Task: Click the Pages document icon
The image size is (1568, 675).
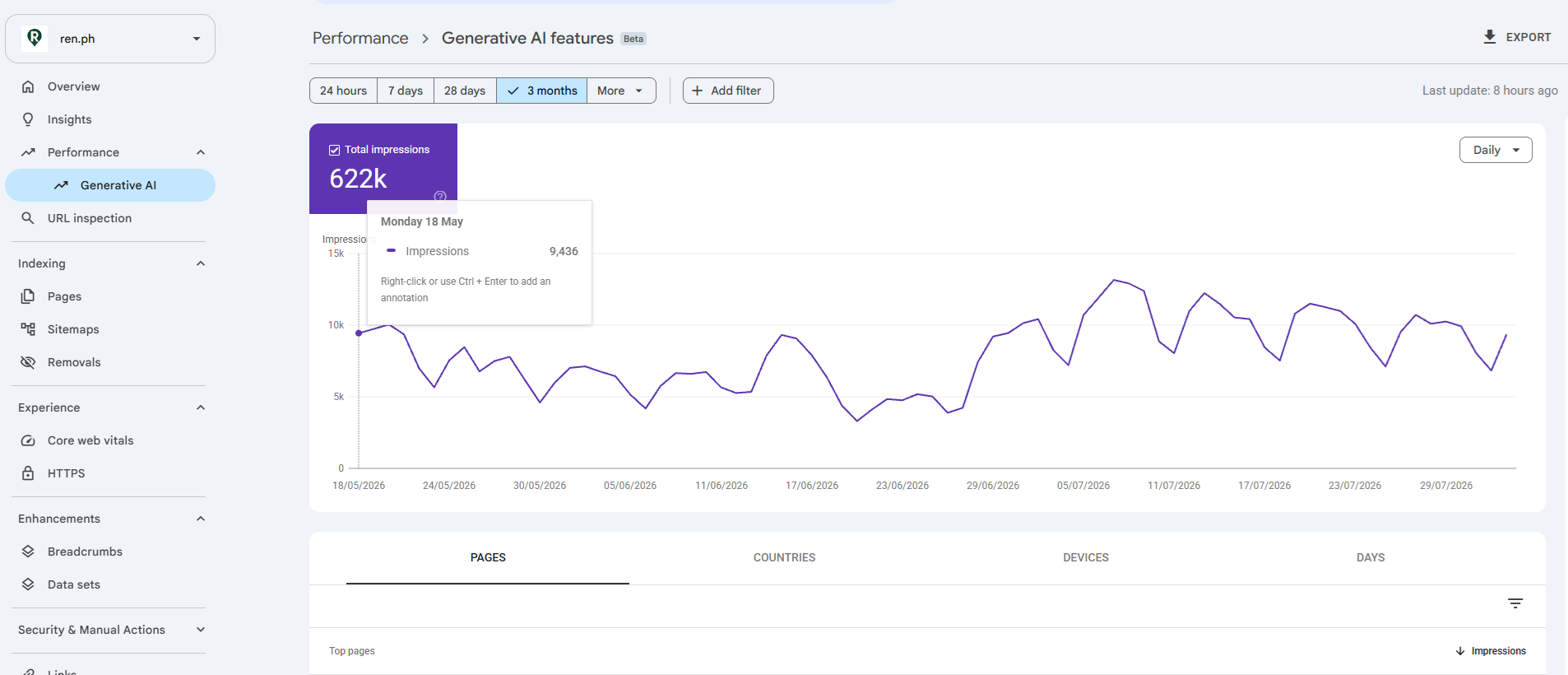Action: point(28,296)
